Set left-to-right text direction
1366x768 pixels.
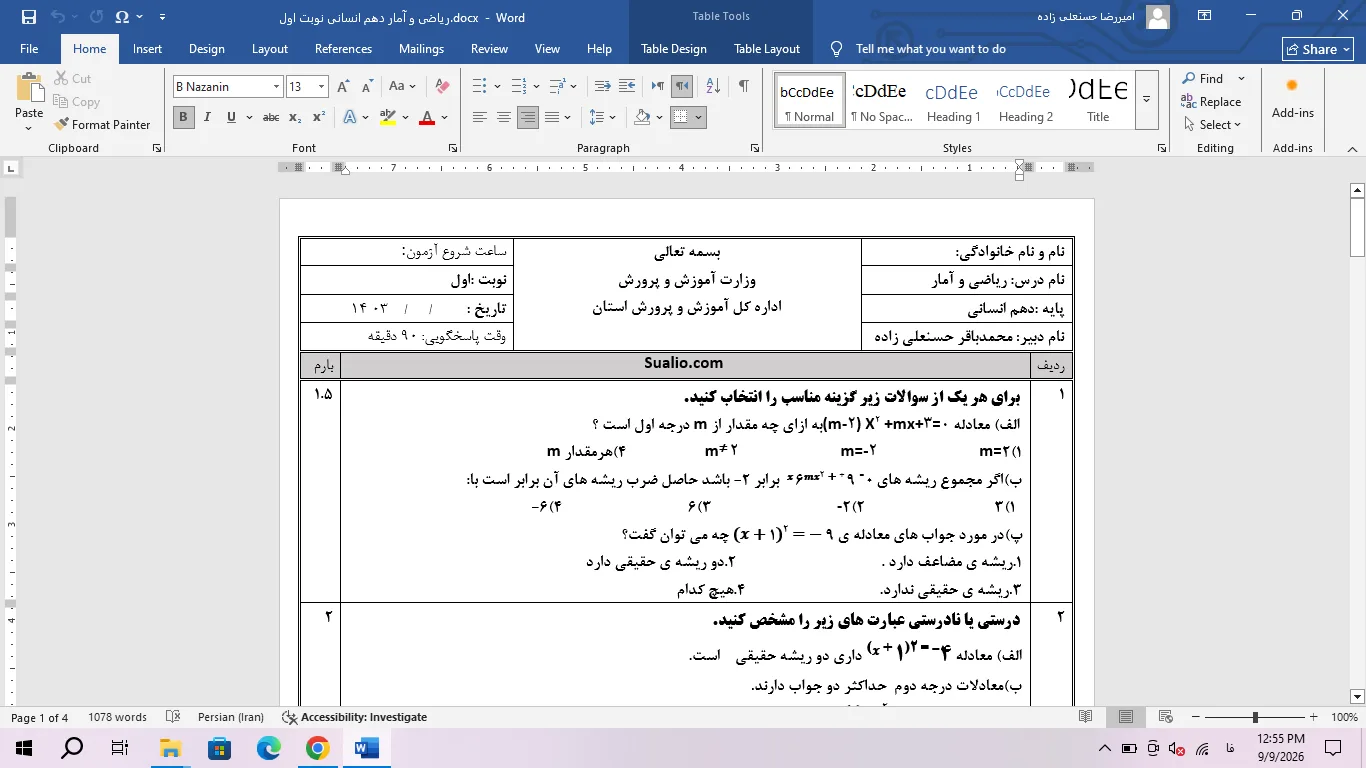coord(658,87)
